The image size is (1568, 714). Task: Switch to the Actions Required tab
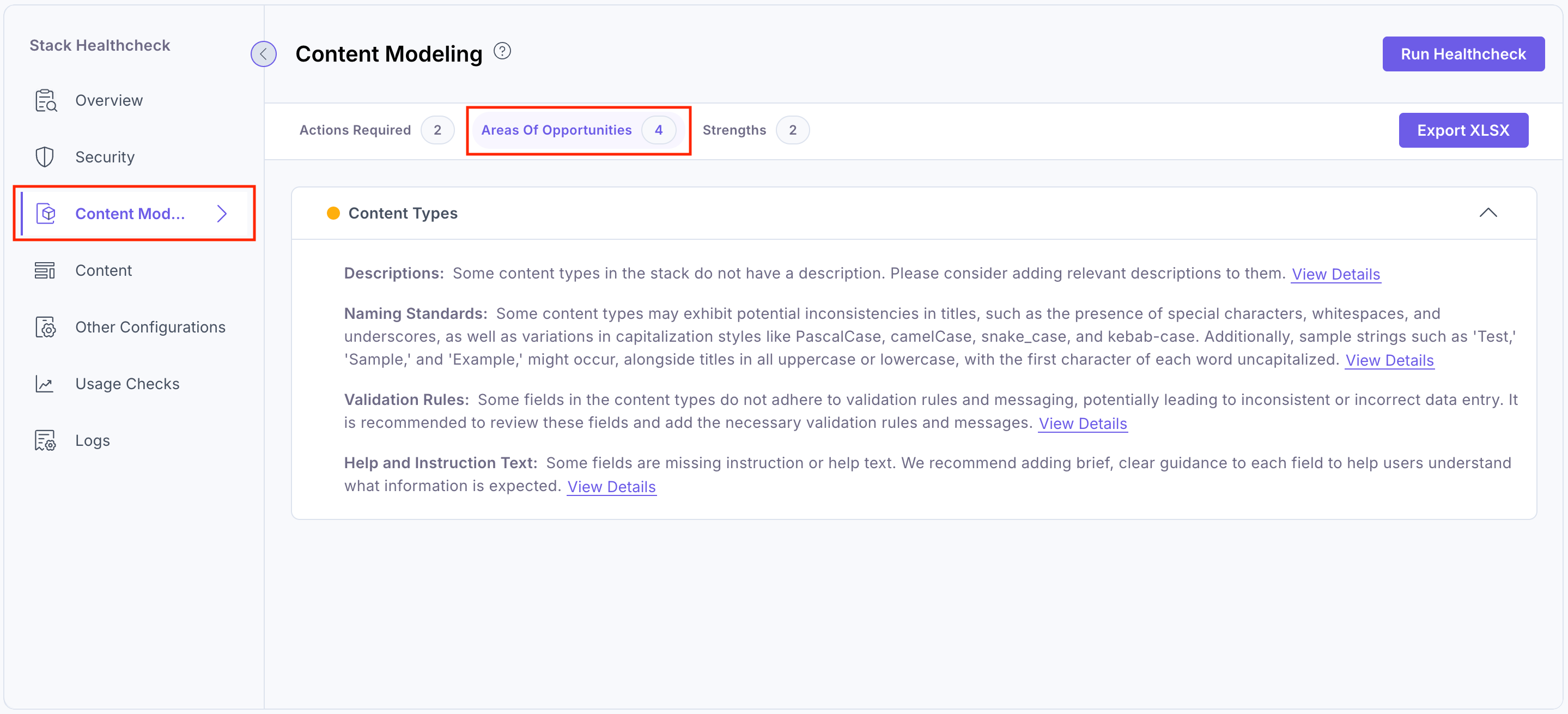coord(355,130)
